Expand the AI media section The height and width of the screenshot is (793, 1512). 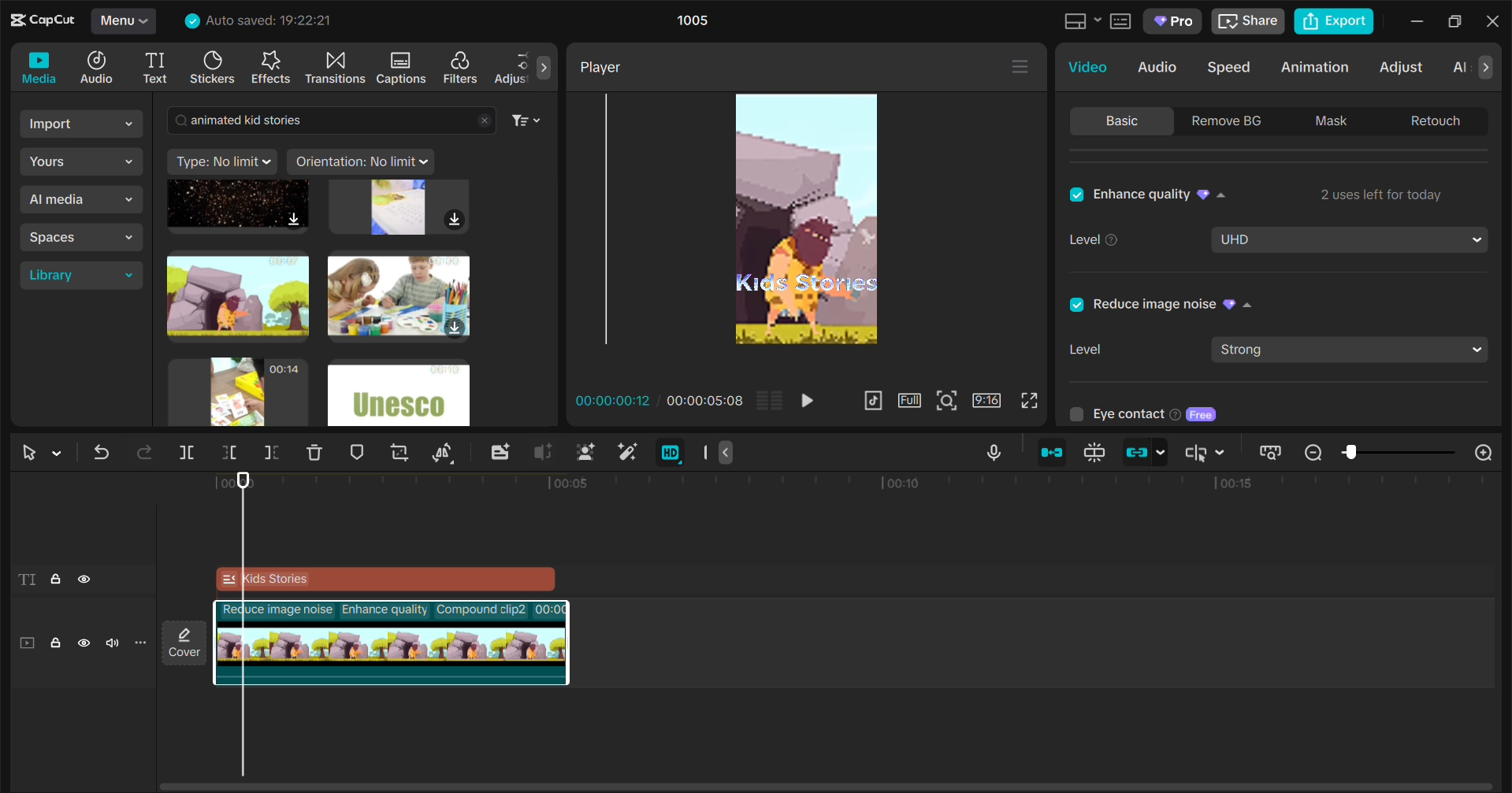click(81, 199)
